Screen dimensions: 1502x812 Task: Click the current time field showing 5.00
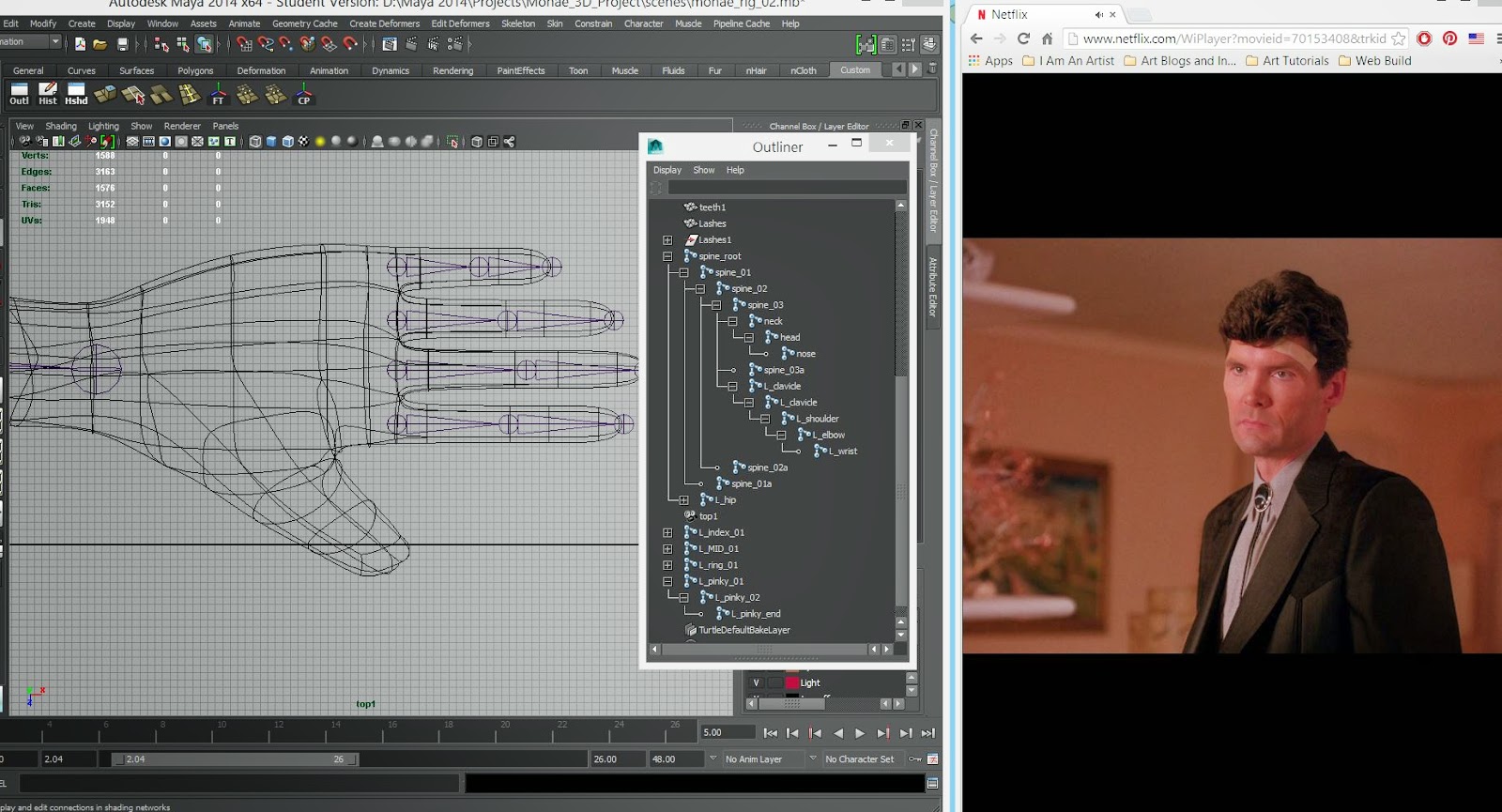point(728,732)
